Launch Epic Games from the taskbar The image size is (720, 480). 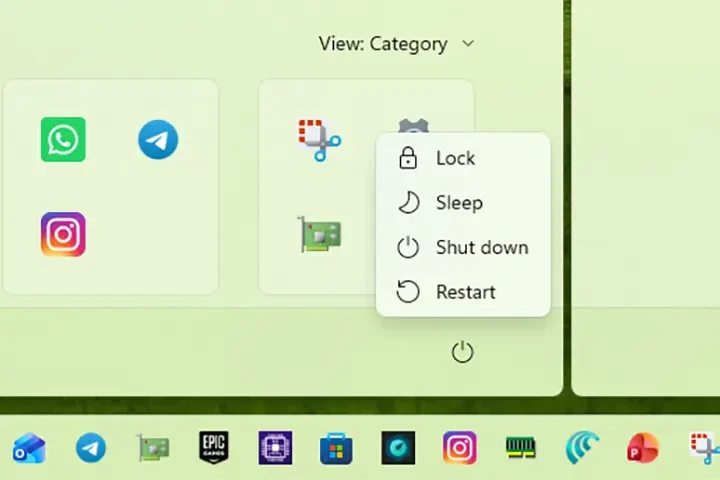[x=214, y=447]
